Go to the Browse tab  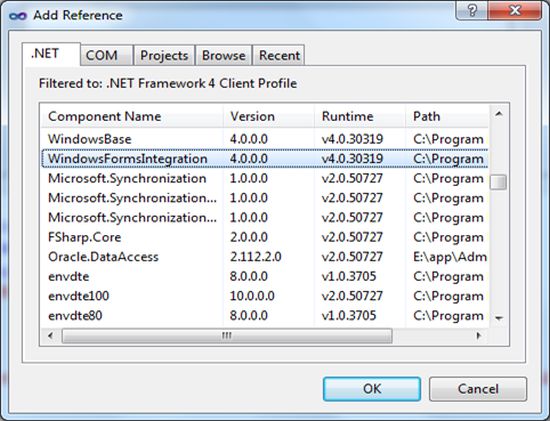[x=223, y=55]
